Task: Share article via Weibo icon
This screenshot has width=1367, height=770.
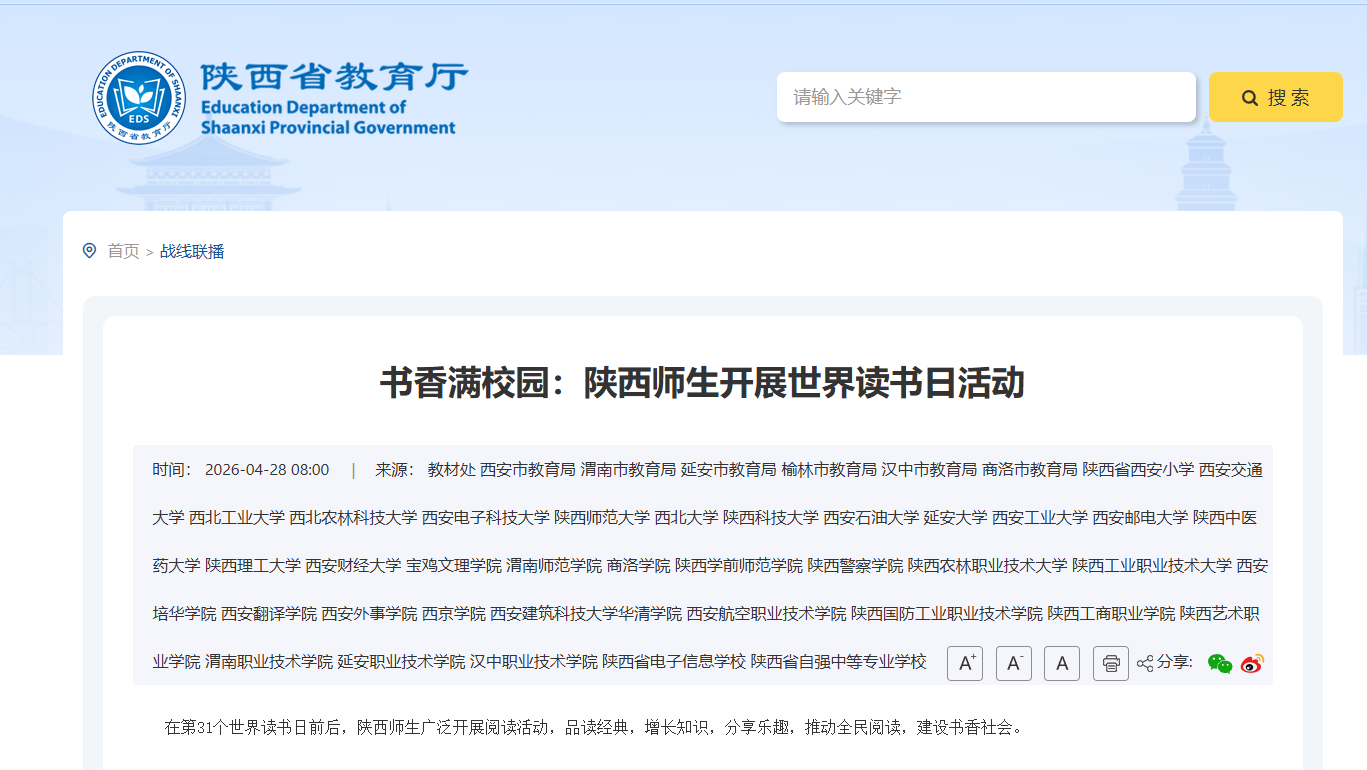Action: [1252, 663]
